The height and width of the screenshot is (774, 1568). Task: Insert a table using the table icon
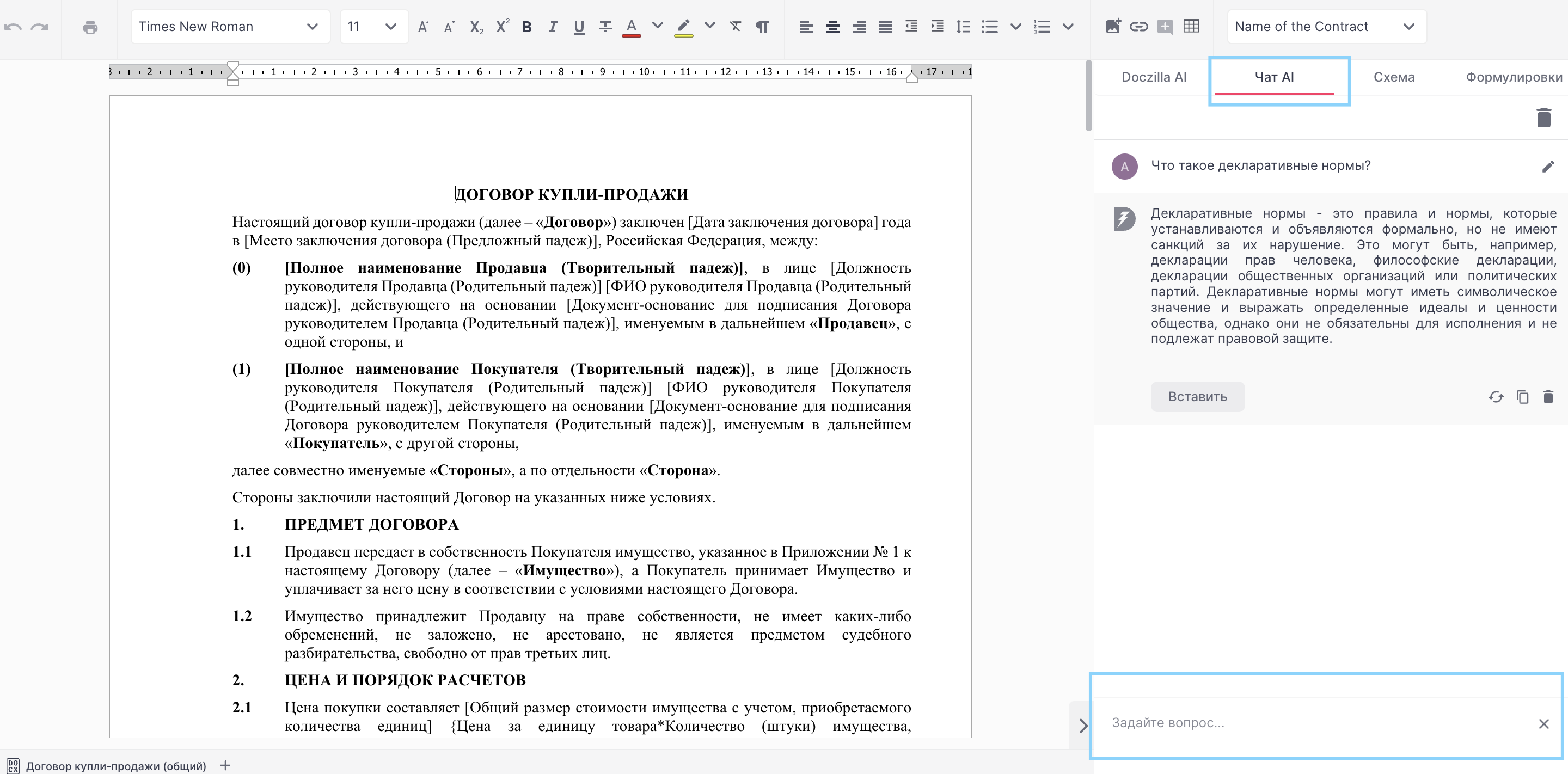click(1191, 26)
